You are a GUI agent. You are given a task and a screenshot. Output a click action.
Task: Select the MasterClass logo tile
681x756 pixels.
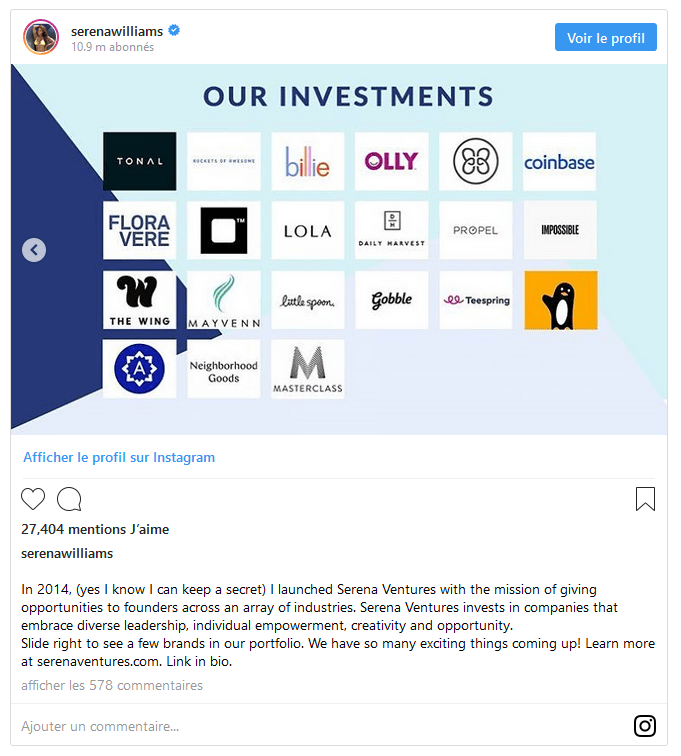(x=307, y=369)
